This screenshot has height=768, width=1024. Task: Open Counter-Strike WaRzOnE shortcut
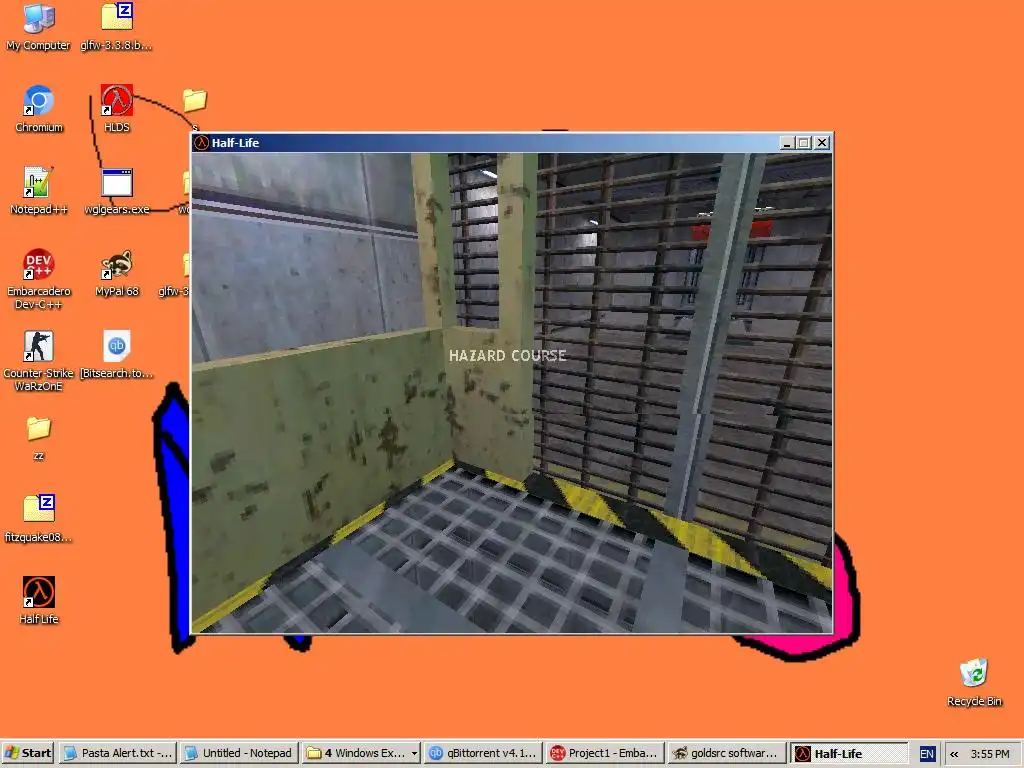pos(39,361)
